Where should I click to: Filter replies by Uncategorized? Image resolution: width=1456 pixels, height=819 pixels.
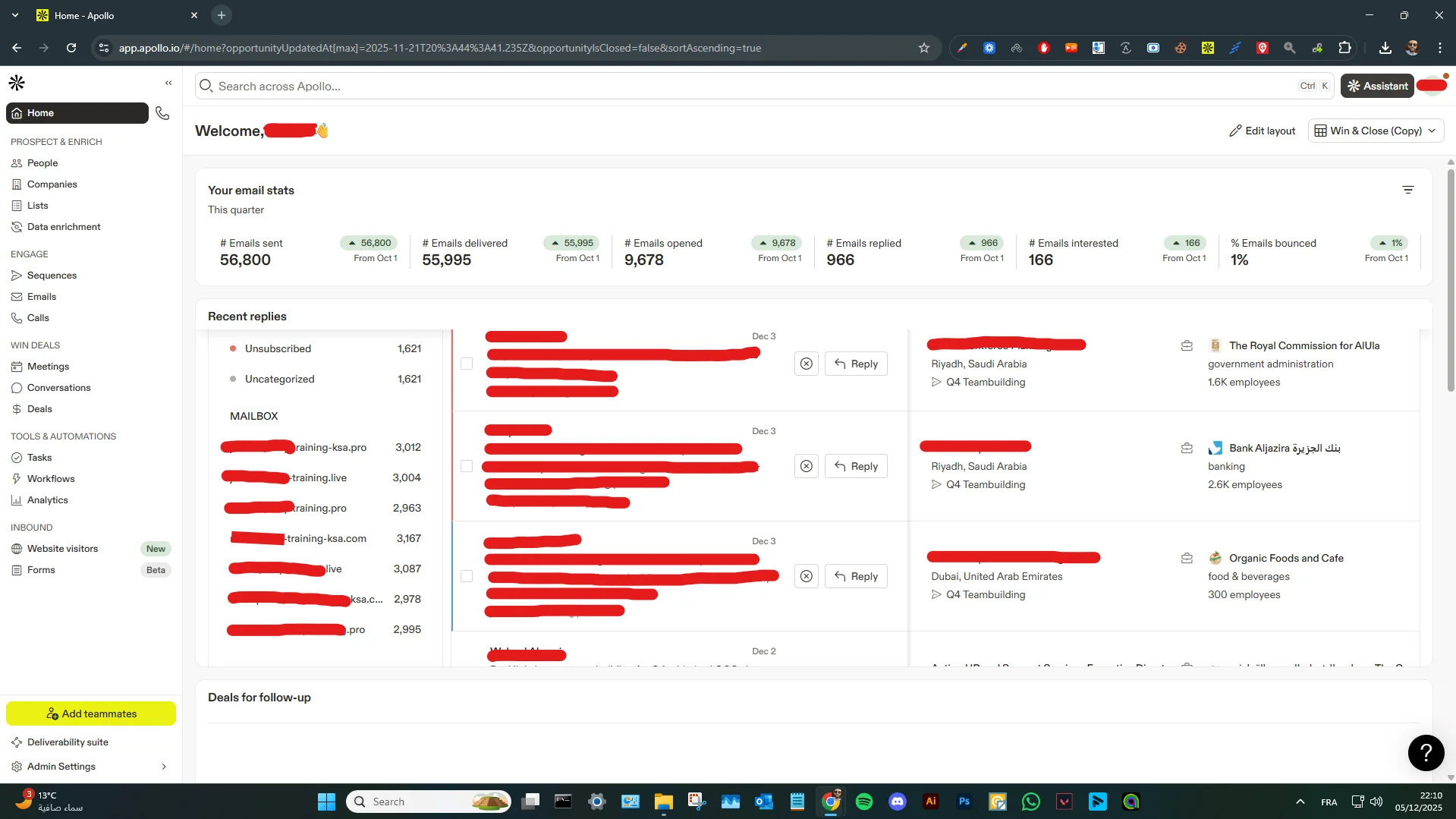pyautogui.click(x=325, y=379)
